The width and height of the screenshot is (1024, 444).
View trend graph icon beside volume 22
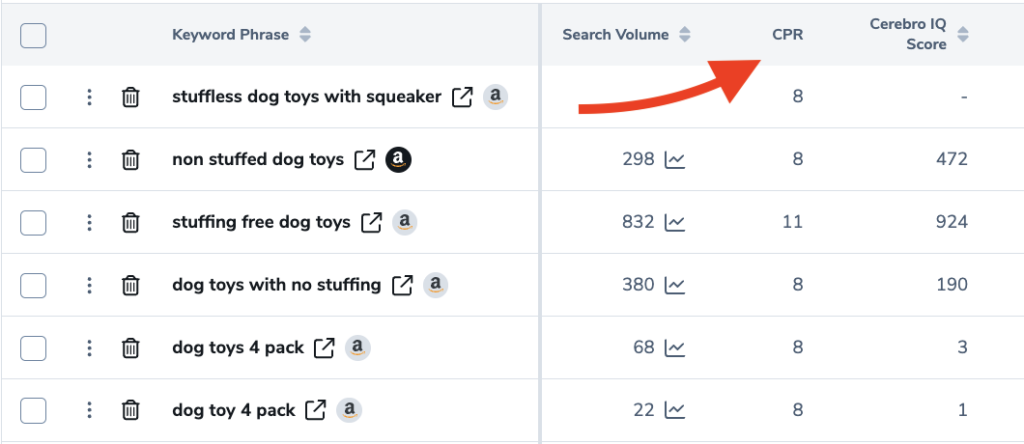[675, 411]
